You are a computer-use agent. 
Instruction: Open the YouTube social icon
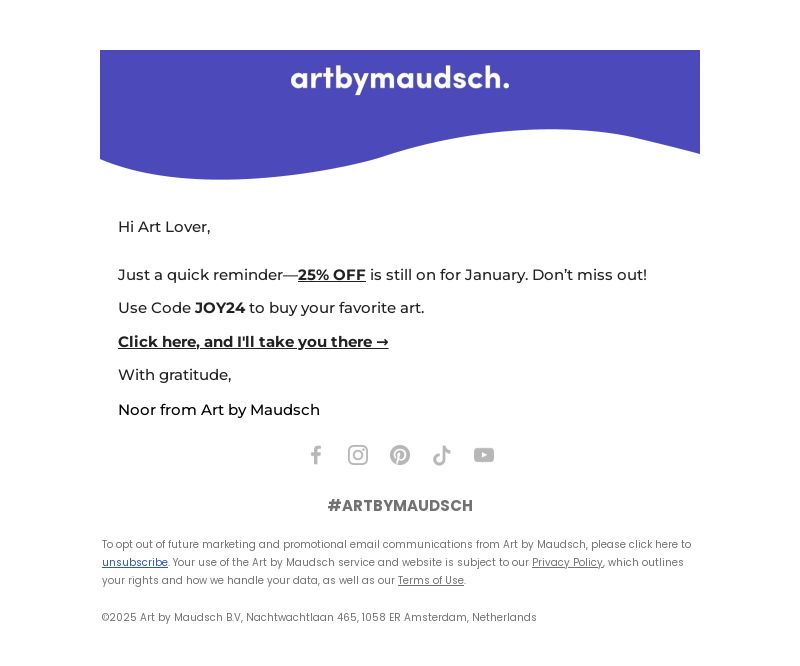(x=484, y=455)
